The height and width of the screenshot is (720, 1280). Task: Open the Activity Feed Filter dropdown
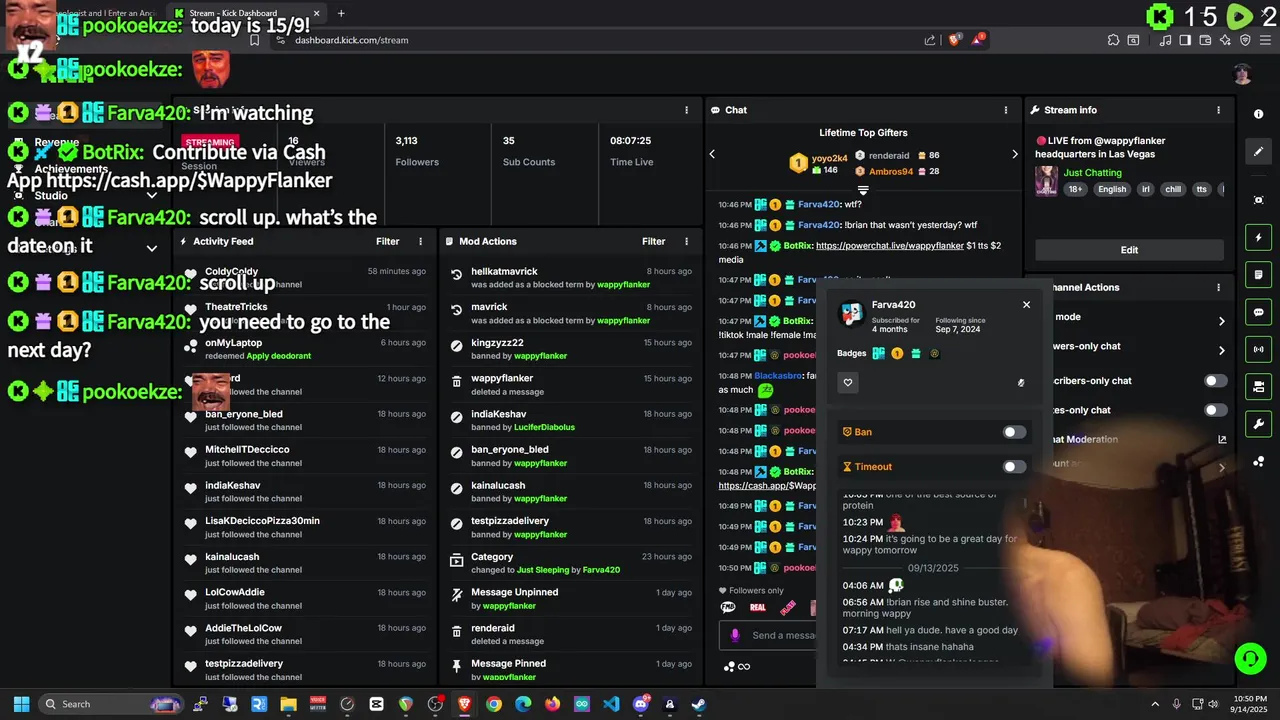pyautogui.click(x=387, y=241)
